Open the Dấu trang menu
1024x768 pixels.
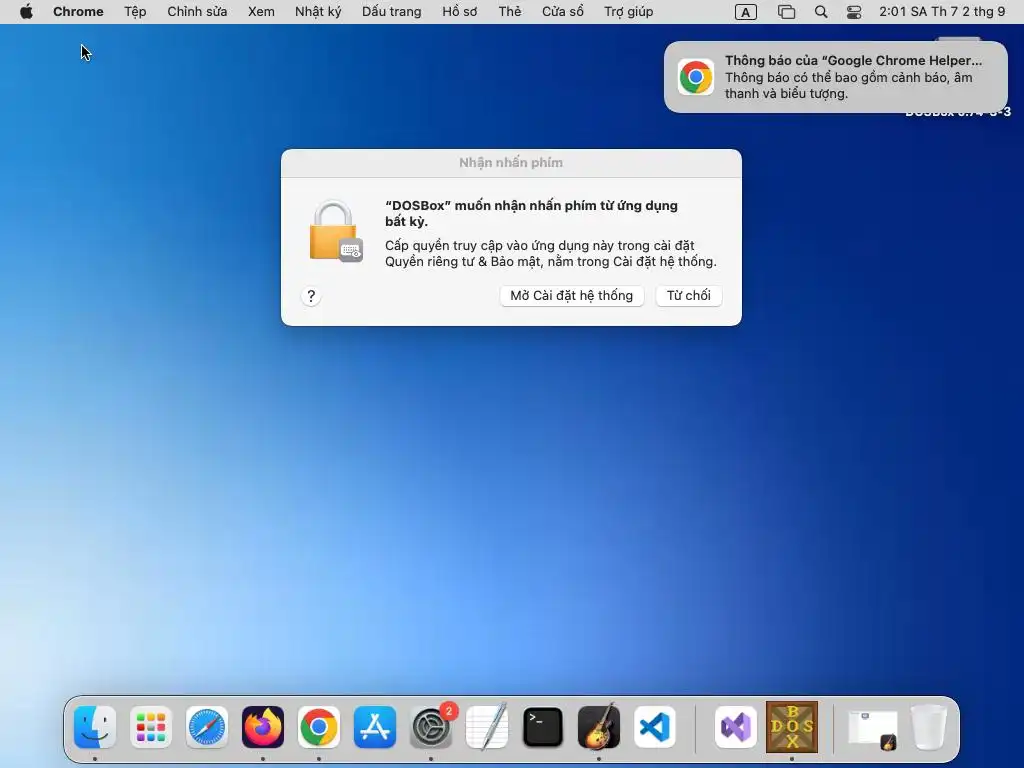click(x=392, y=12)
